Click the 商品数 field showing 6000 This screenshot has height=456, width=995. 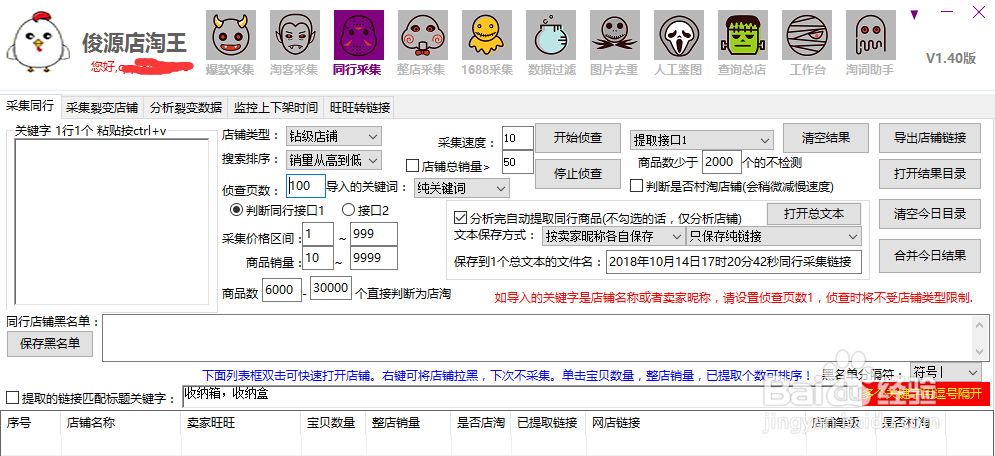[x=280, y=290]
